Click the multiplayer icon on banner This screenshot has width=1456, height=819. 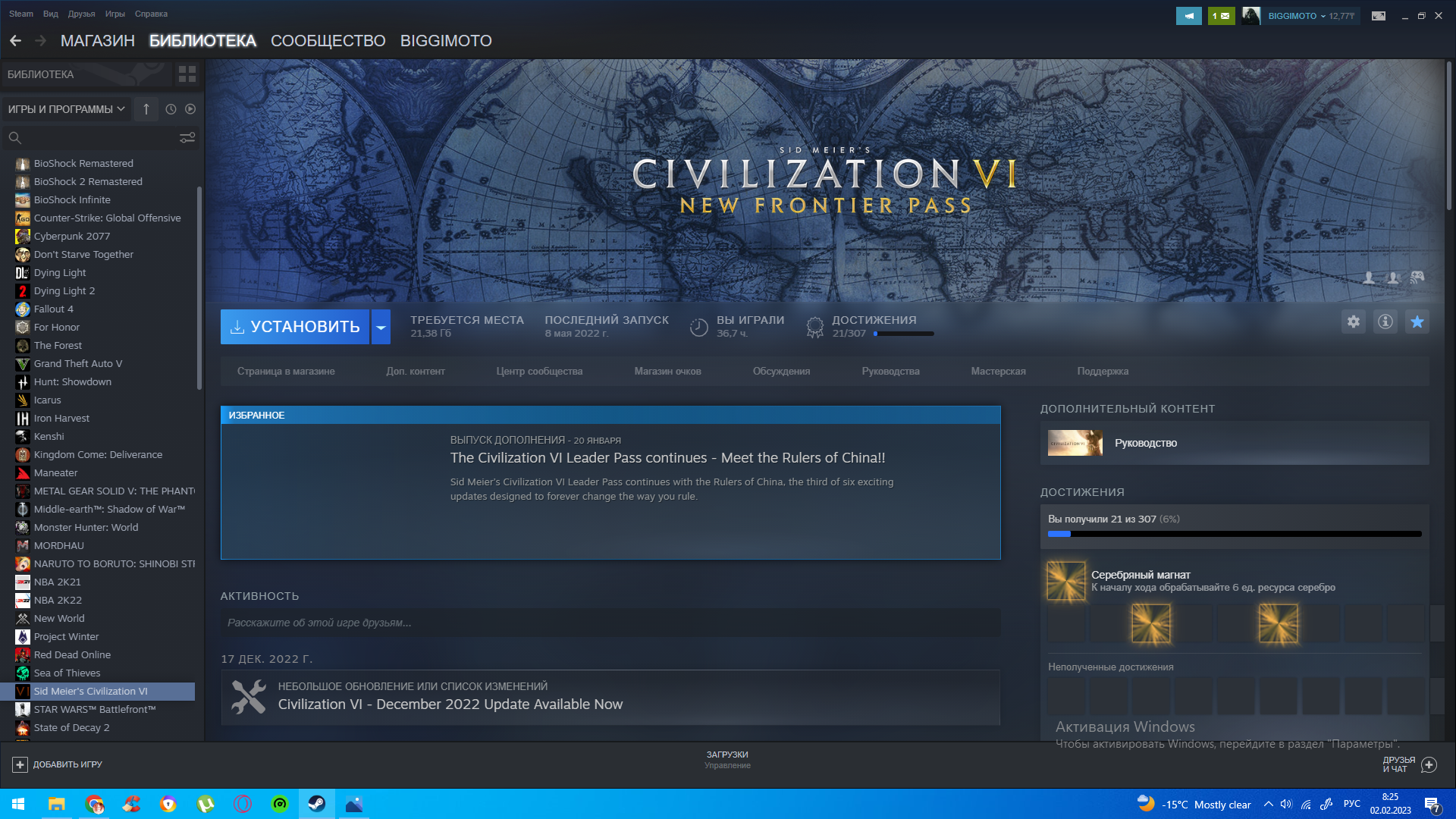[1393, 278]
